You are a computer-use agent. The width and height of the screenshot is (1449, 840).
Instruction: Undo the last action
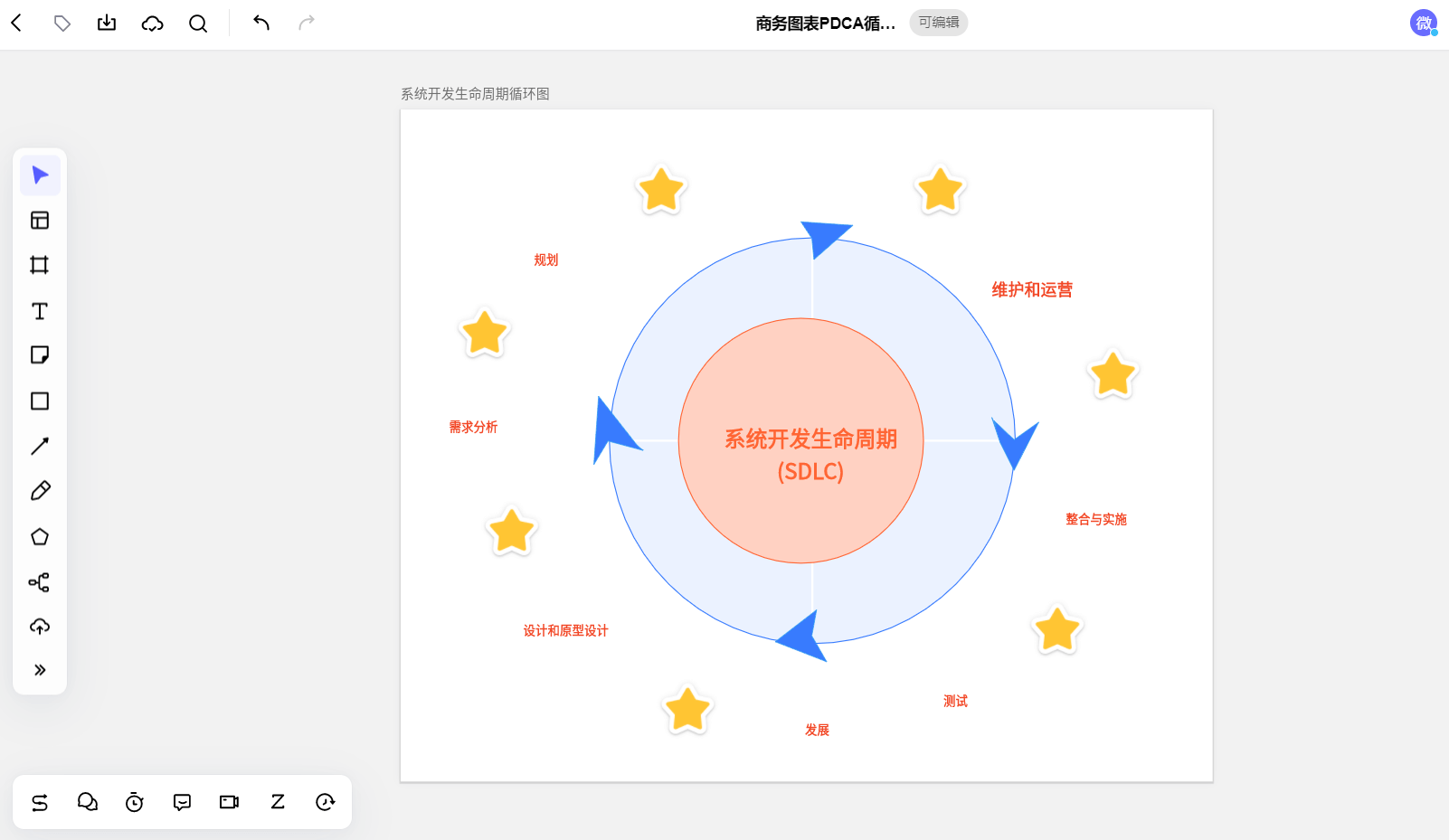[261, 23]
